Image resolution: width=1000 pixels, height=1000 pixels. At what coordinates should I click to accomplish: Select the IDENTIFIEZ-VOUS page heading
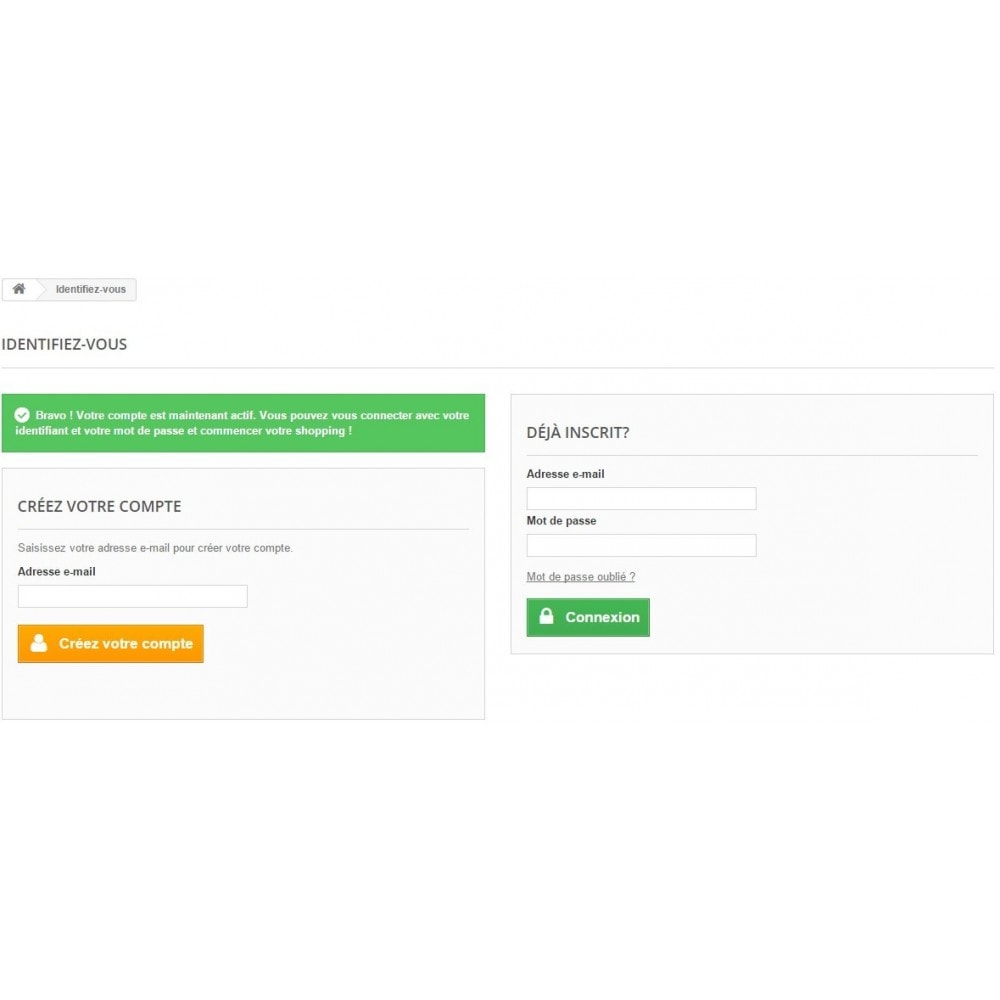point(64,344)
